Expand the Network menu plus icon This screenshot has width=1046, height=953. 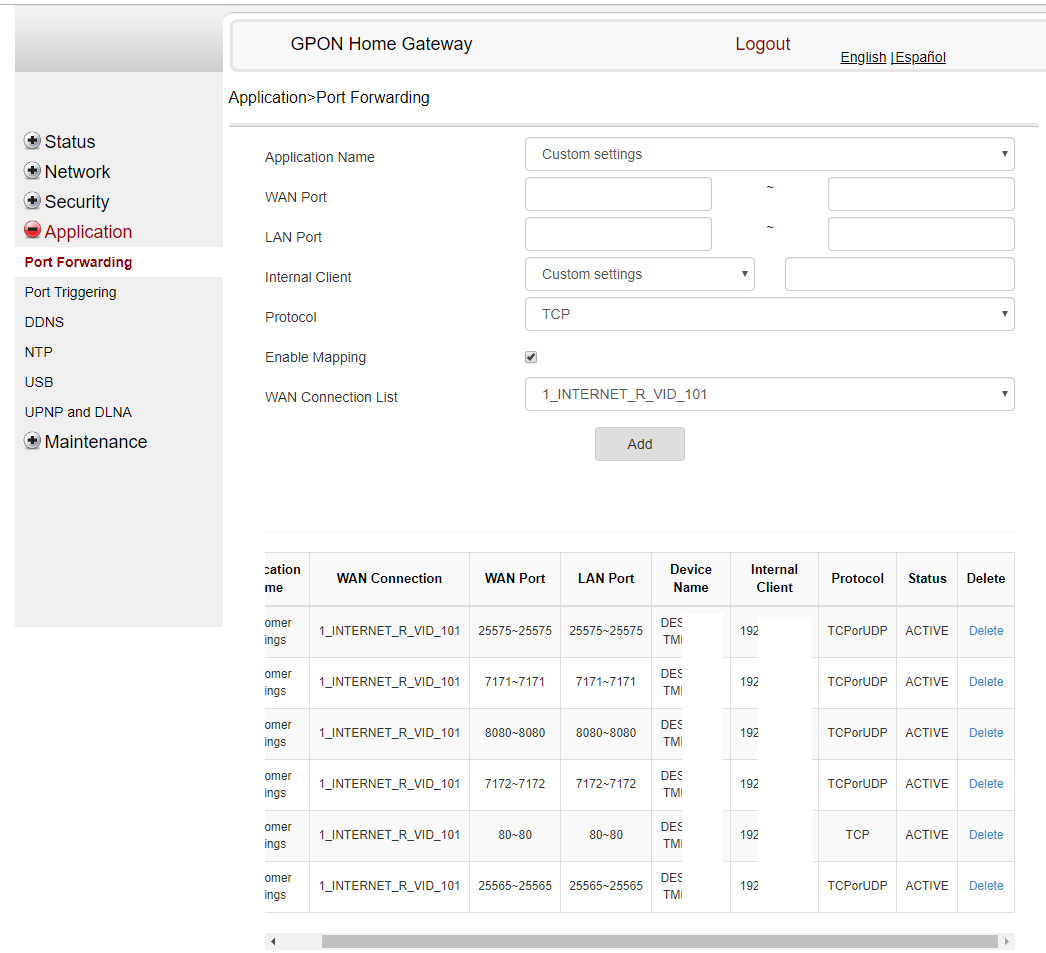[32, 171]
